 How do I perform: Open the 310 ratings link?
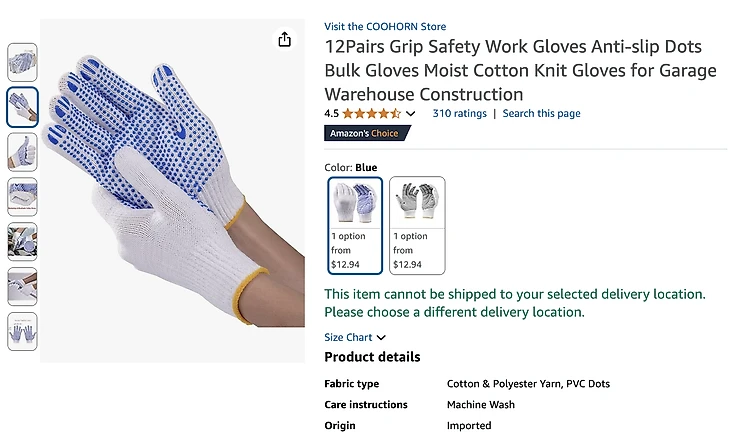(460, 114)
